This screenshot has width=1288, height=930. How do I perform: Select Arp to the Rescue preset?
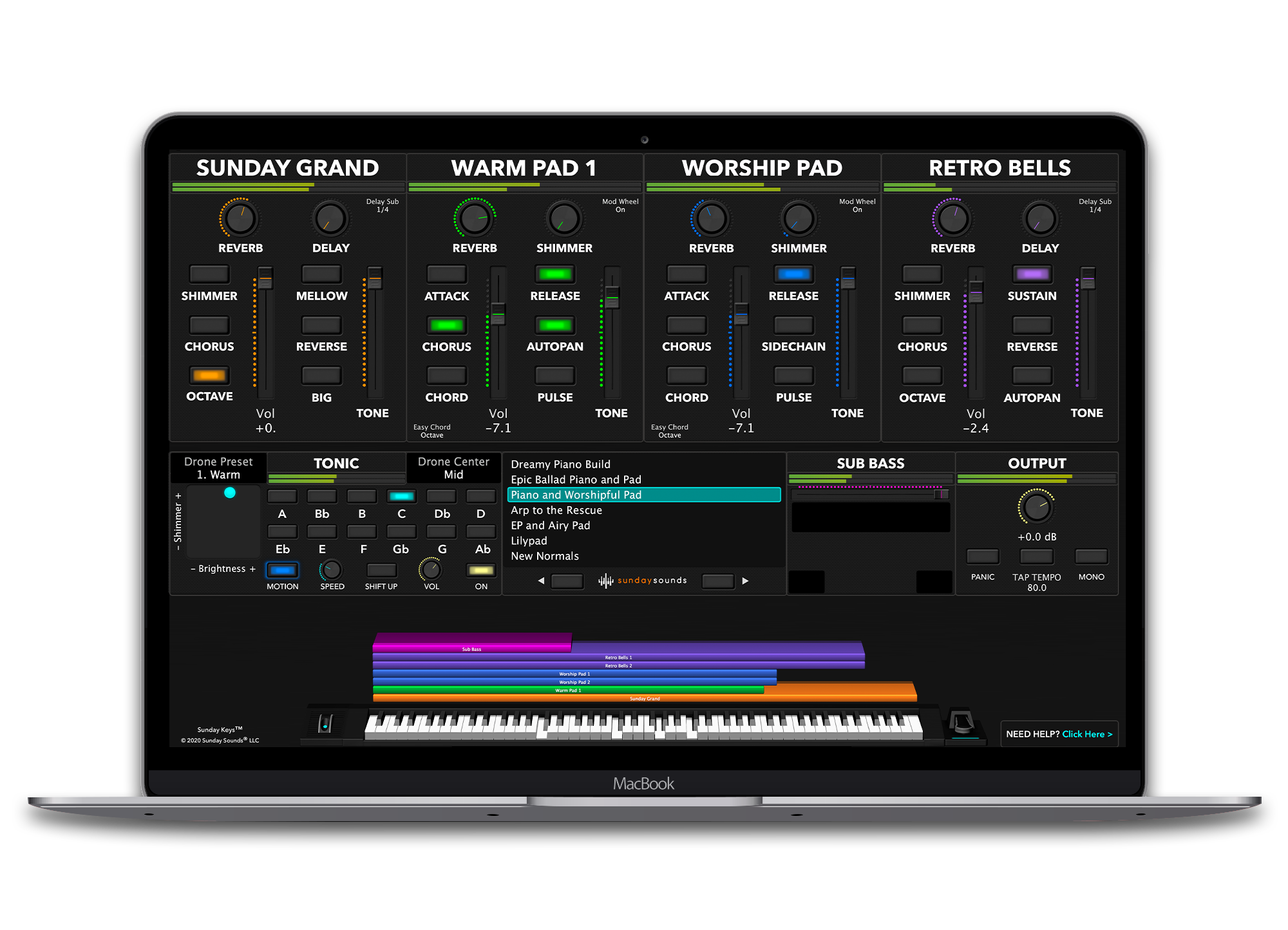coord(644,510)
